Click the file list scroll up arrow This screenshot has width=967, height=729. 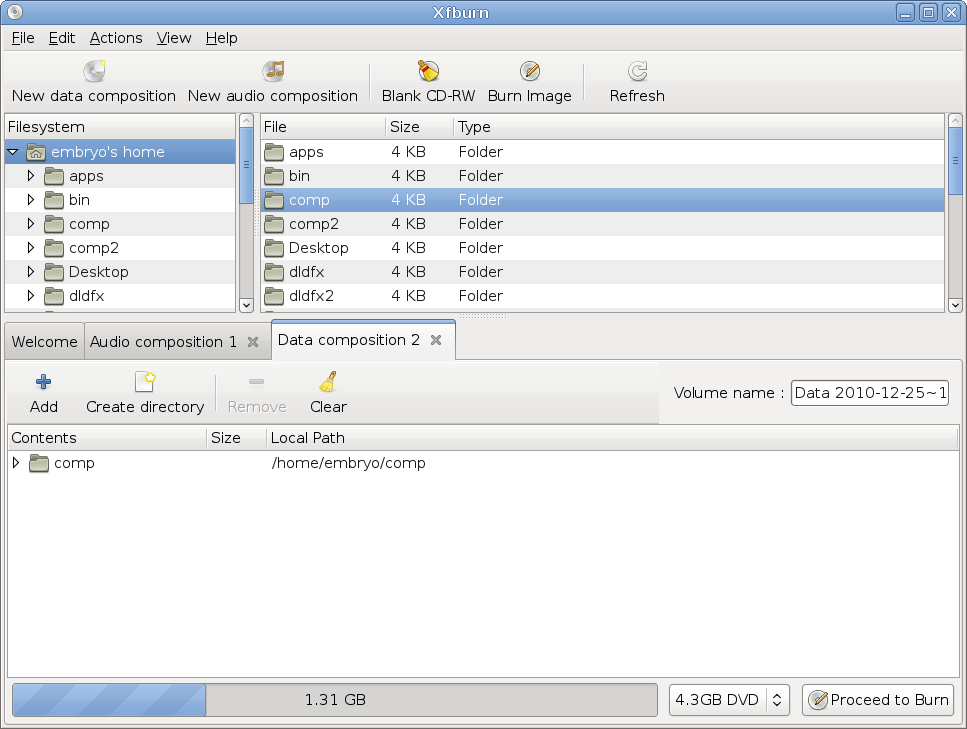click(x=955, y=121)
